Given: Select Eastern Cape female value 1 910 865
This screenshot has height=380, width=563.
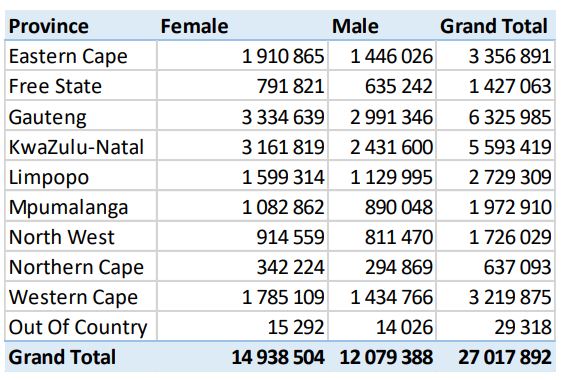Looking at the screenshot, I should pos(283,56).
